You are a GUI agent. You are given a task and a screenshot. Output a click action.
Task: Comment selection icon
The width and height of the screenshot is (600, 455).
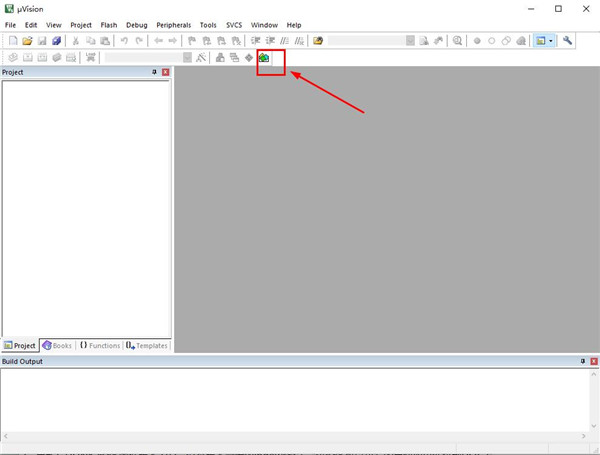[284, 41]
